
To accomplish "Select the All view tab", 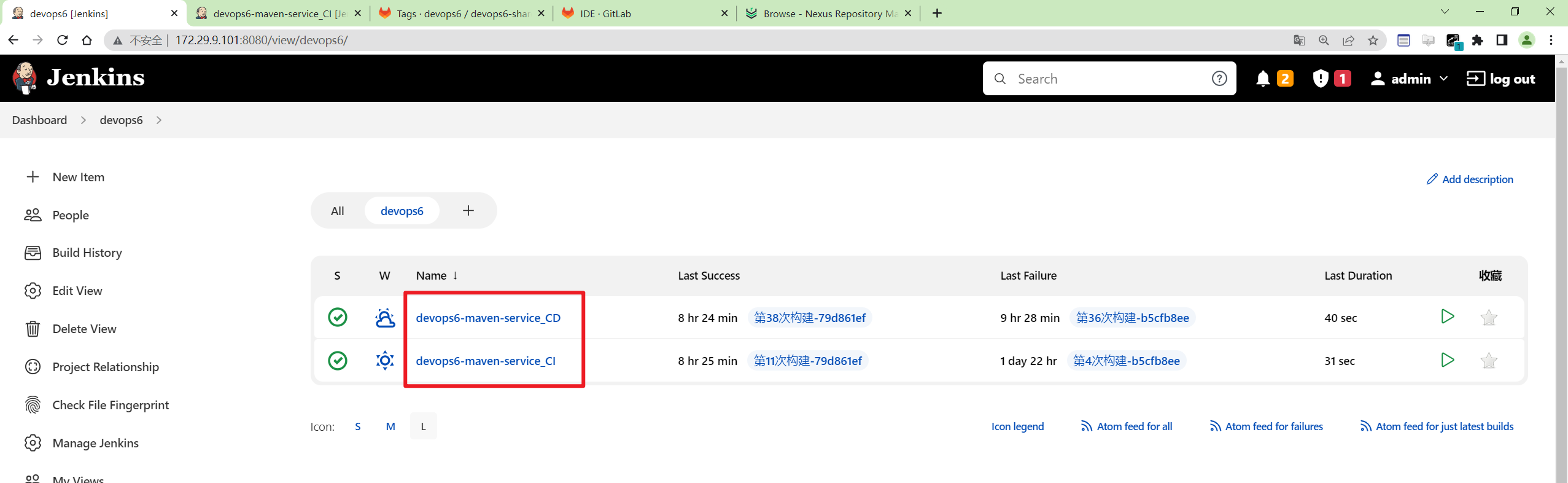I will click(338, 211).
